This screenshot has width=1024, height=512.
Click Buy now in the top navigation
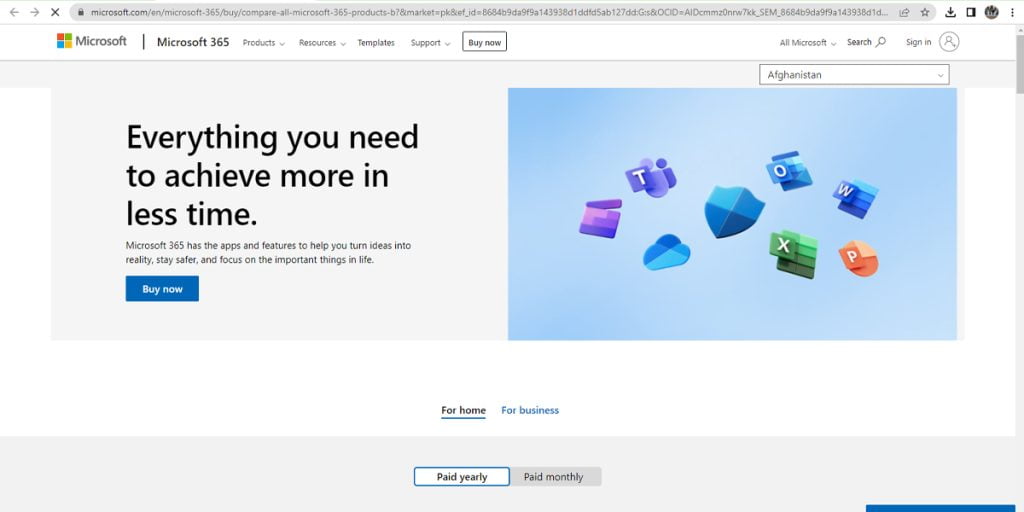(485, 42)
